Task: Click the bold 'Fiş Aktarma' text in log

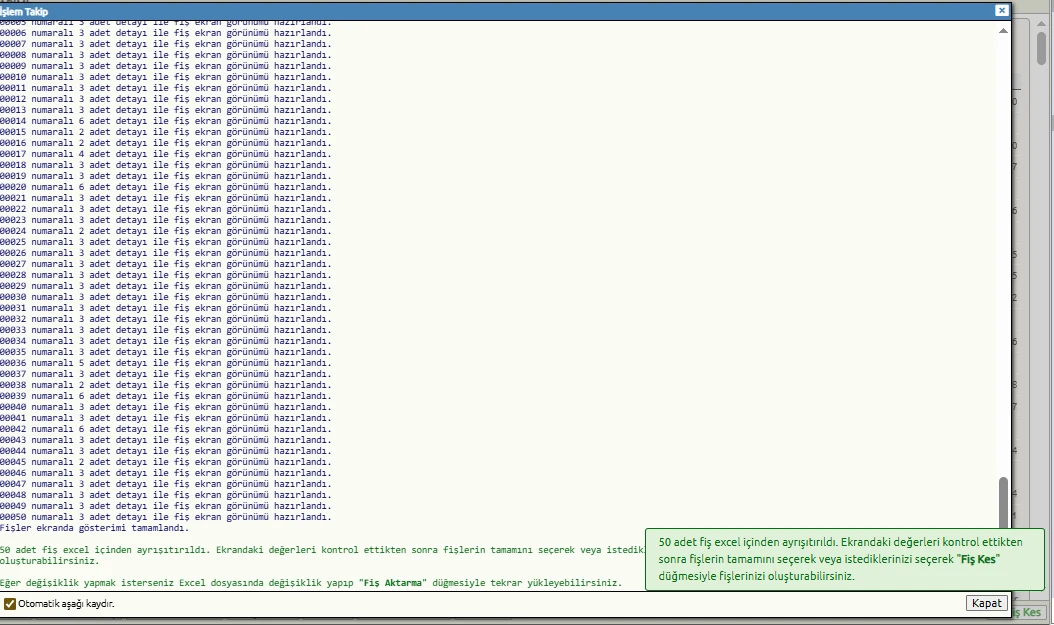Action: pos(393,583)
